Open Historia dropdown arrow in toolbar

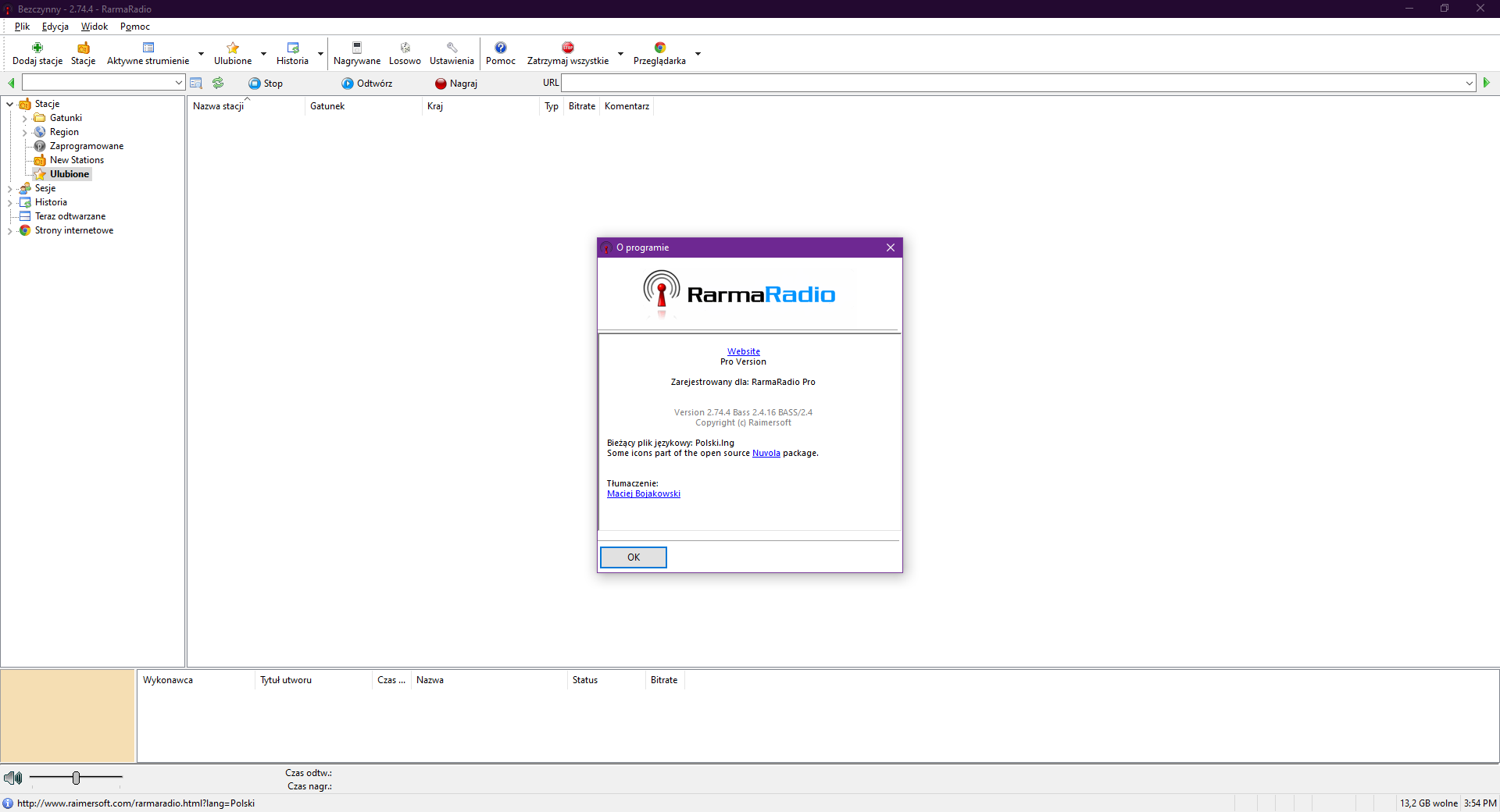coord(320,54)
